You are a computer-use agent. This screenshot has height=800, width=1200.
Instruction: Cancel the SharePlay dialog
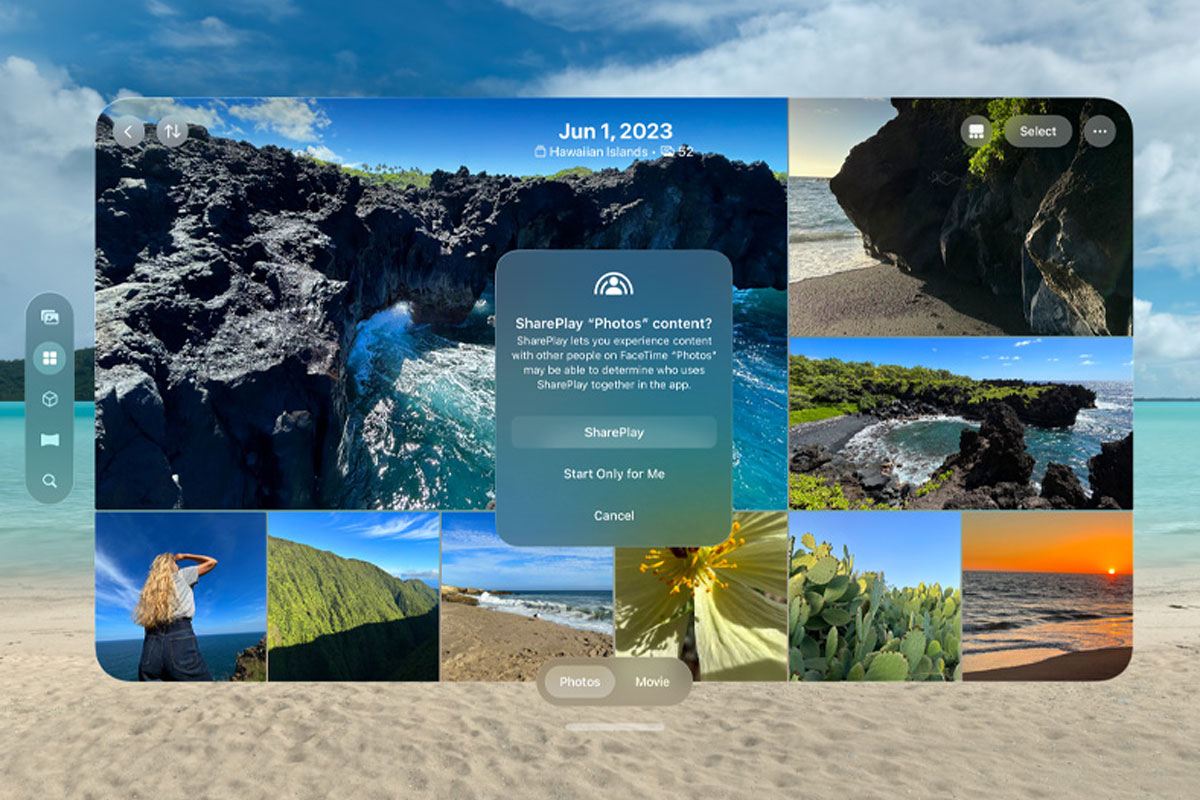click(x=613, y=515)
